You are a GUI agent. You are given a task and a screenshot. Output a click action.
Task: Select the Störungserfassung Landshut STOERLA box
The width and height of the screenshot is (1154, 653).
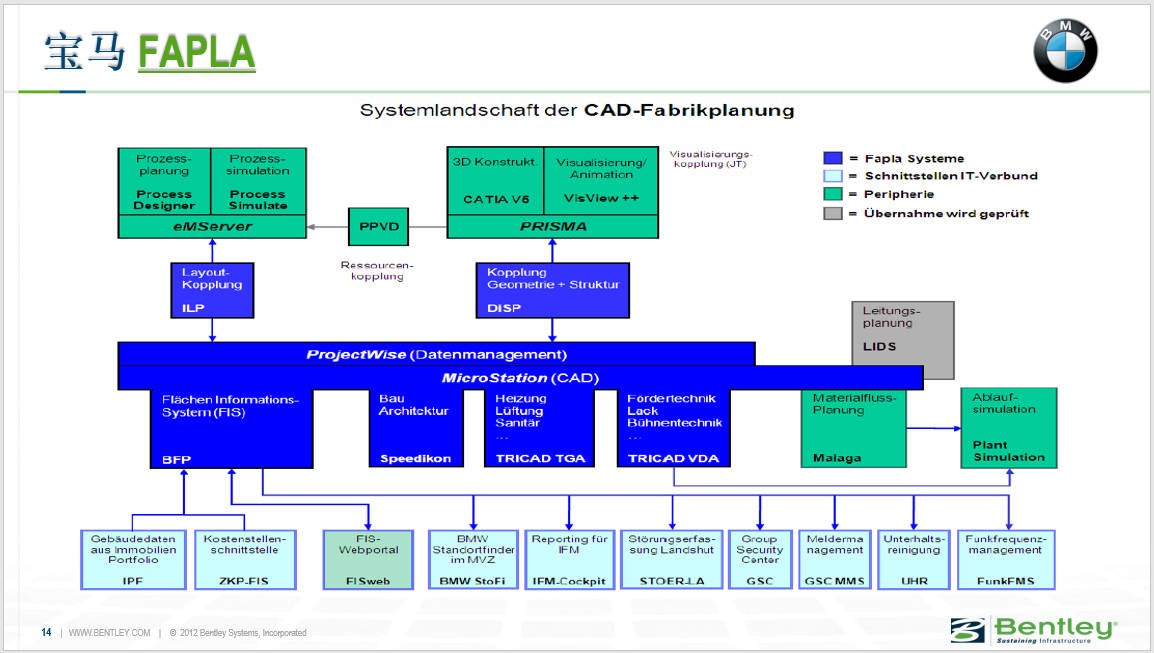pos(671,560)
